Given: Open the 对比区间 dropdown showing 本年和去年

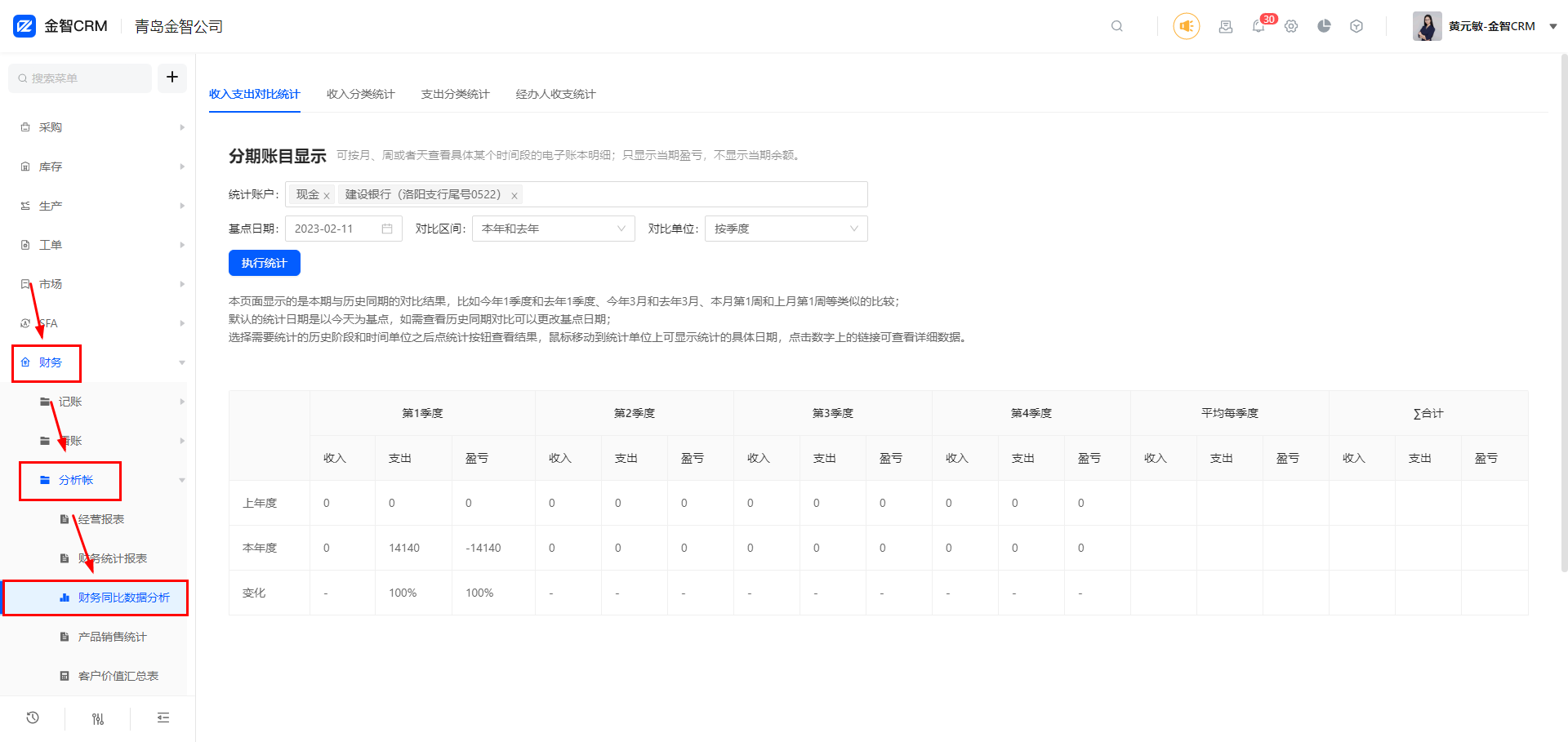Looking at the screenshot, I should pos(553,229).
